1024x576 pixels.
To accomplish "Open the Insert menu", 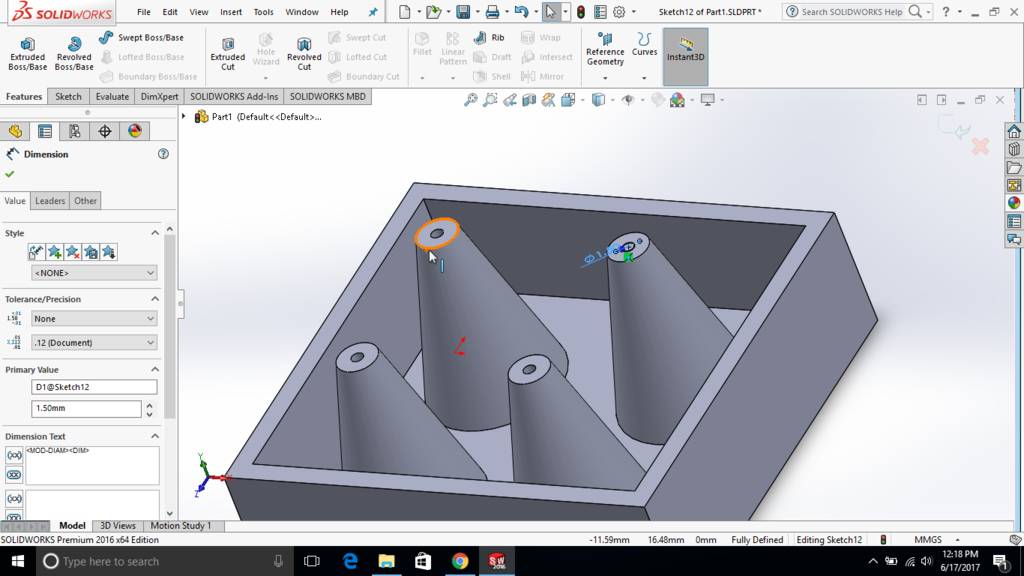I will point(231,12).
